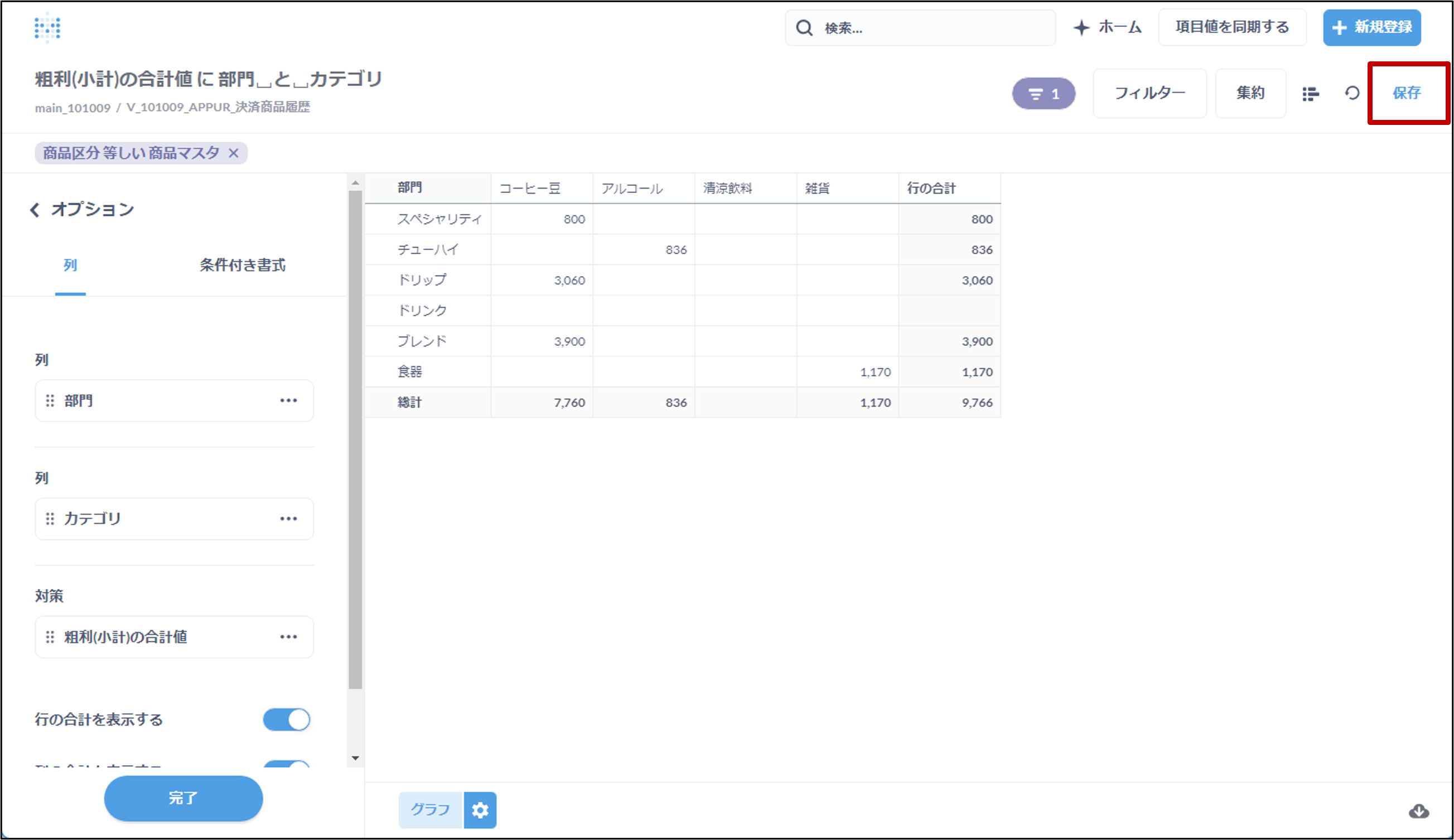Image resolution: width=1454 pixels, height=840 pixels.
Task: Switch to the 条件付き書式 tab
Action: pos(242,265)
